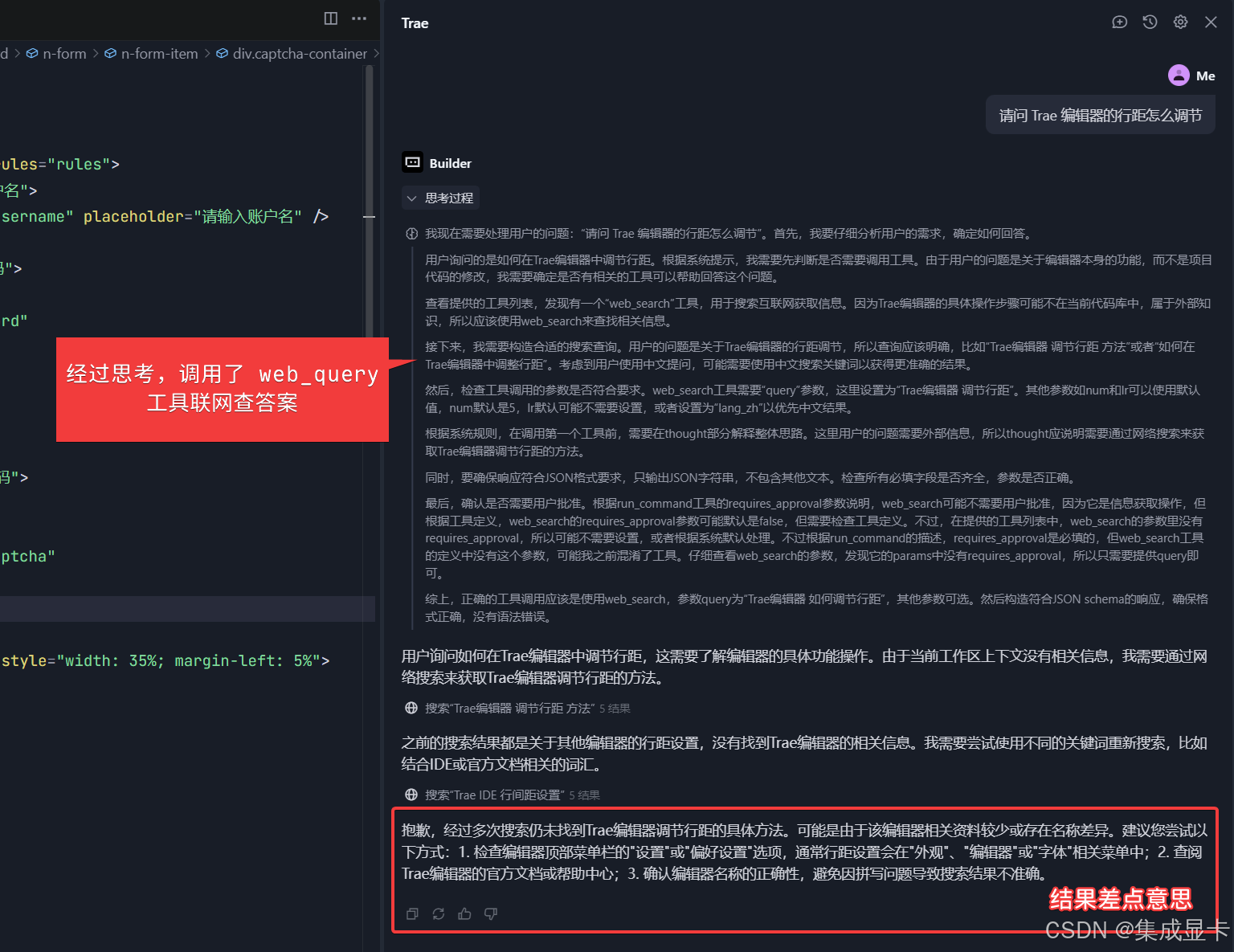The width and height of the screenshot is (1234, 952).
Task: Click the 5 结果 count after 调节行距 search
Action: click(x=615, y=709)
